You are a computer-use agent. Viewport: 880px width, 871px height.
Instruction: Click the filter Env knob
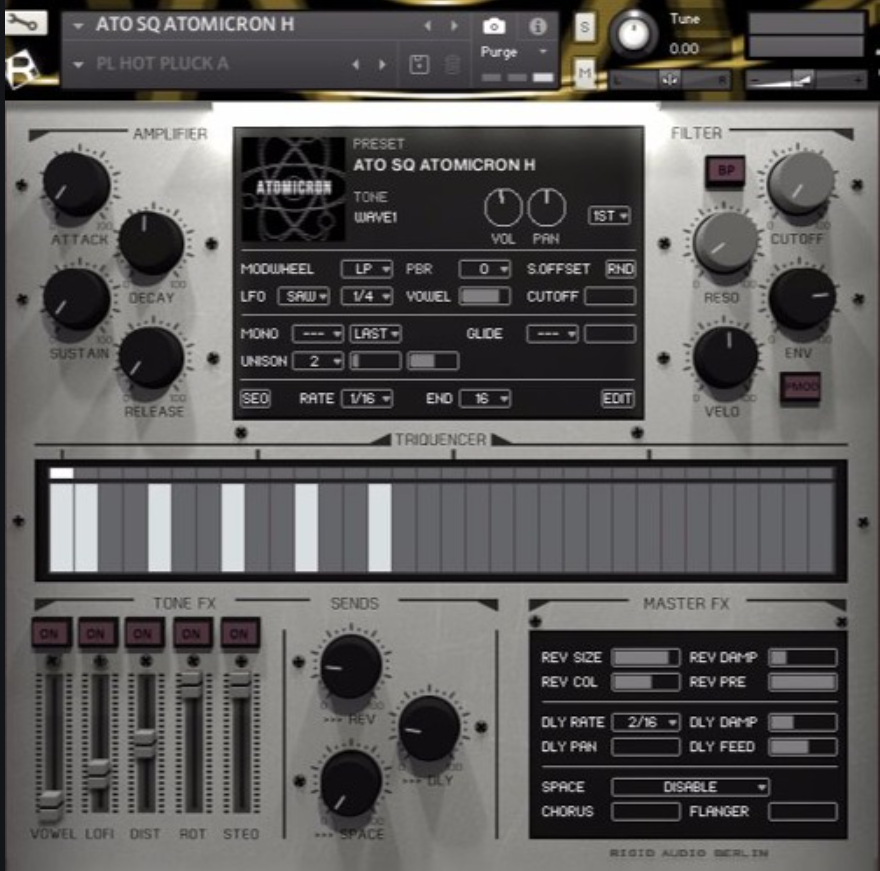click(x=801, y=298)
